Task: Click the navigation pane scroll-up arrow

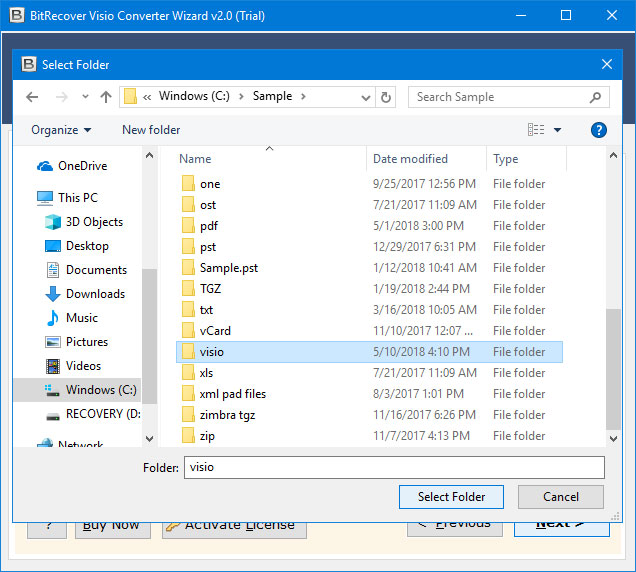Action: tap(149, 155)
